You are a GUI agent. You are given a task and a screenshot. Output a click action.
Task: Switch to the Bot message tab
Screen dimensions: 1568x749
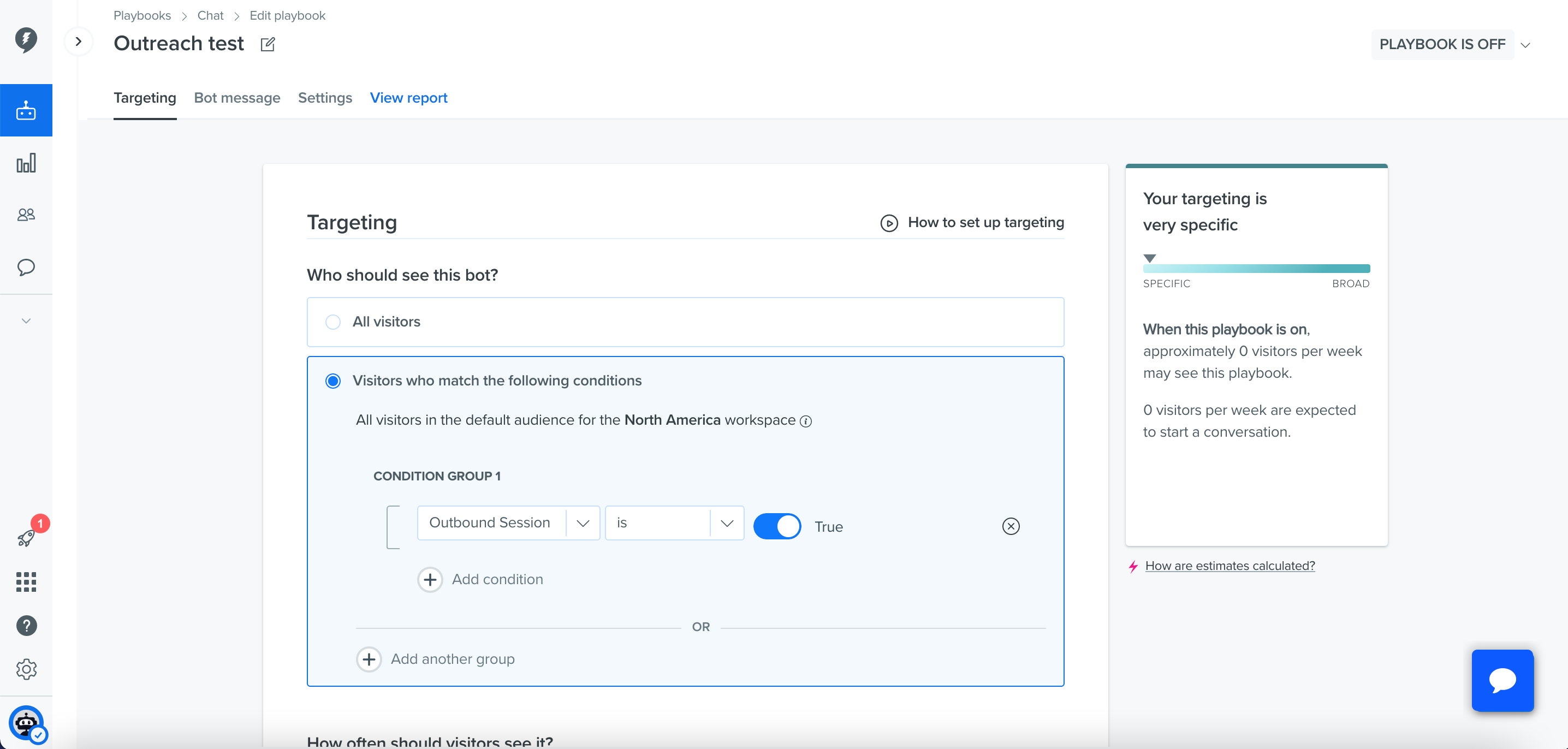pyautogui.click(x=237, y=98)
